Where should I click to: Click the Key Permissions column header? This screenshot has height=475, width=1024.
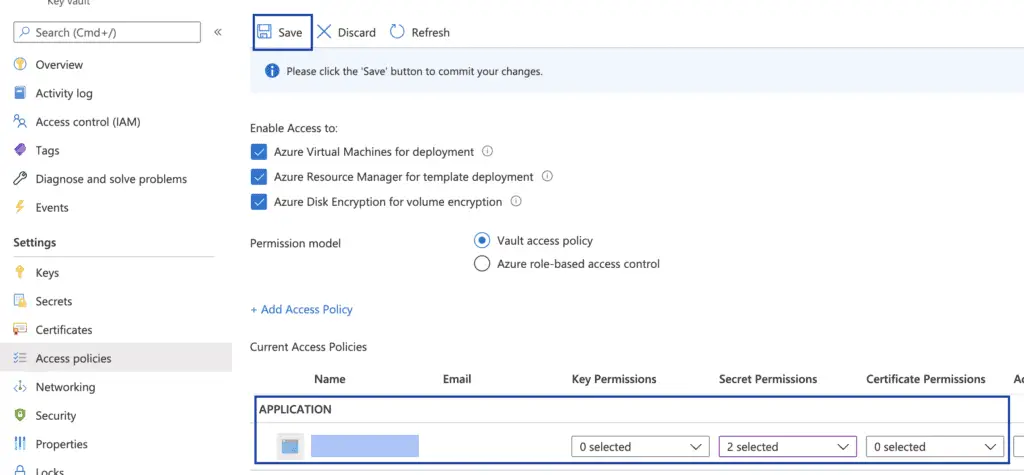pos(614,379)
